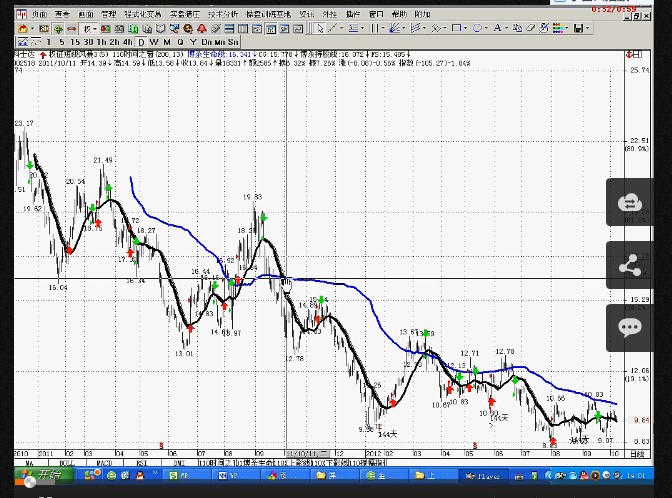
Task: Select the D daily period
Action: (x=141, y=42)
